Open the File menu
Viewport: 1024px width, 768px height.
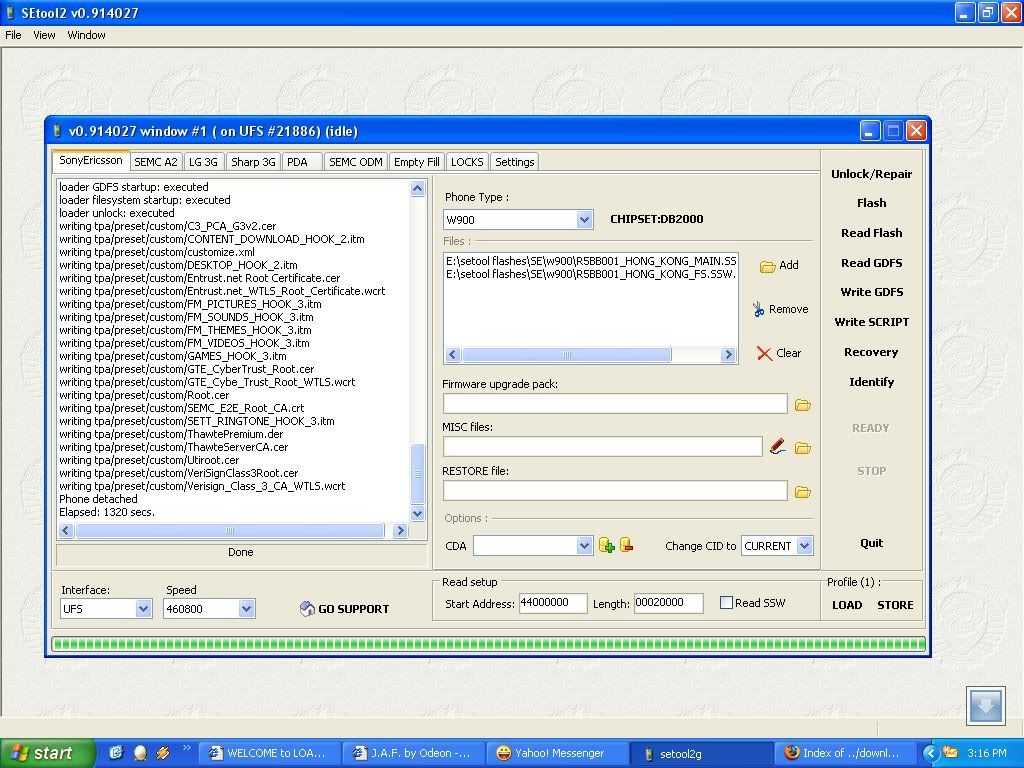click(13, 35)
